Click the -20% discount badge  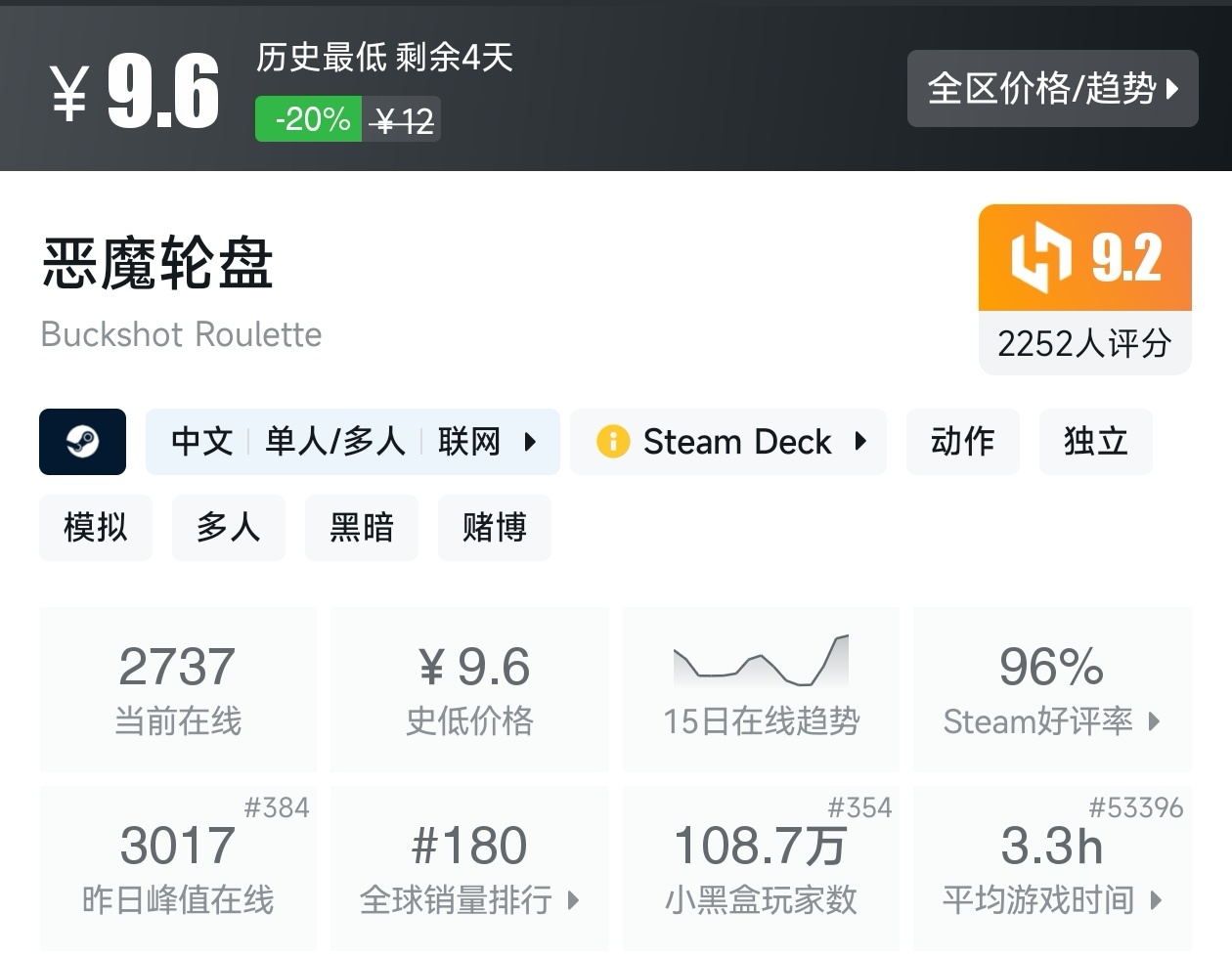click(x=309, y=119)
